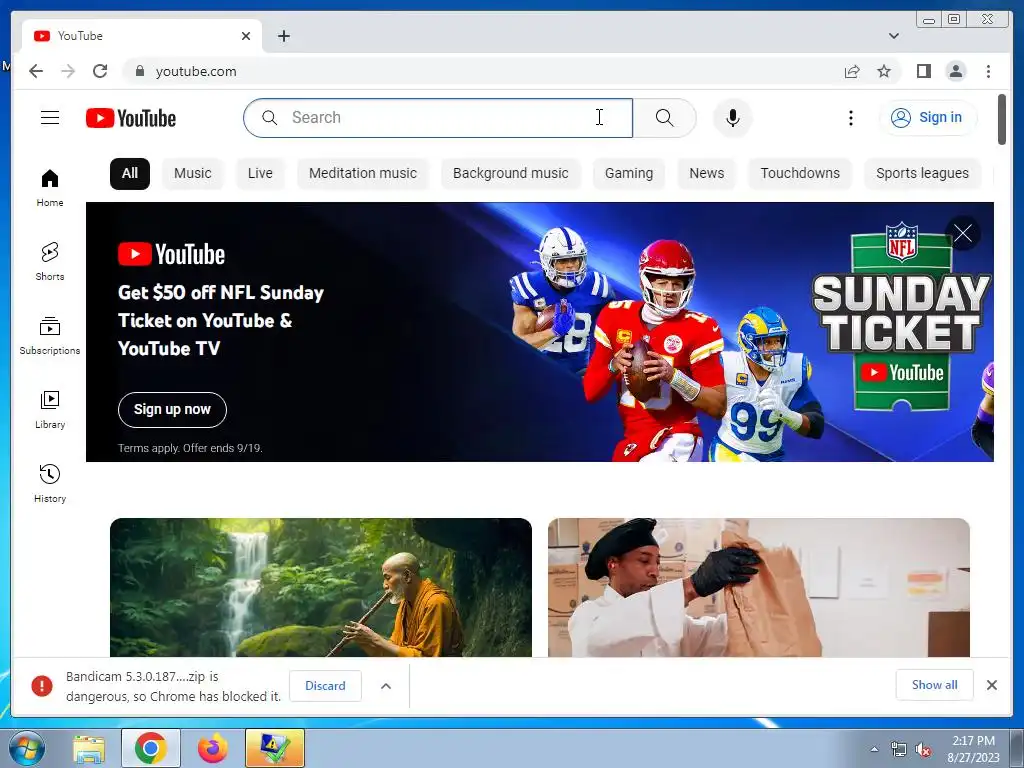This screenshot has height=768, width=1024.
Task: Open History from sidebar
Action: (50, 484)
